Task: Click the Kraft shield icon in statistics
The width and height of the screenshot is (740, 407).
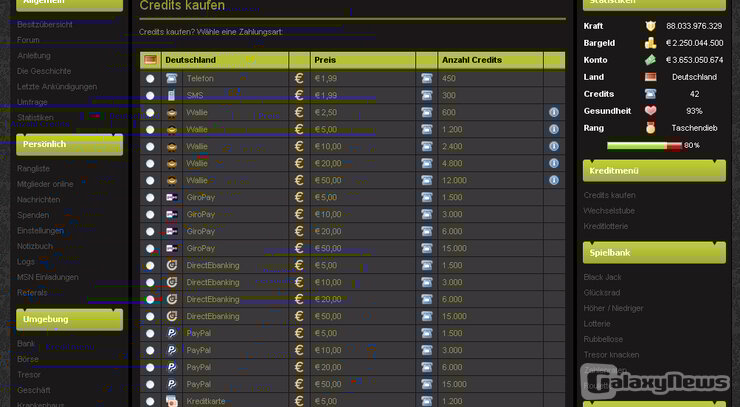Action: (650, 26)
